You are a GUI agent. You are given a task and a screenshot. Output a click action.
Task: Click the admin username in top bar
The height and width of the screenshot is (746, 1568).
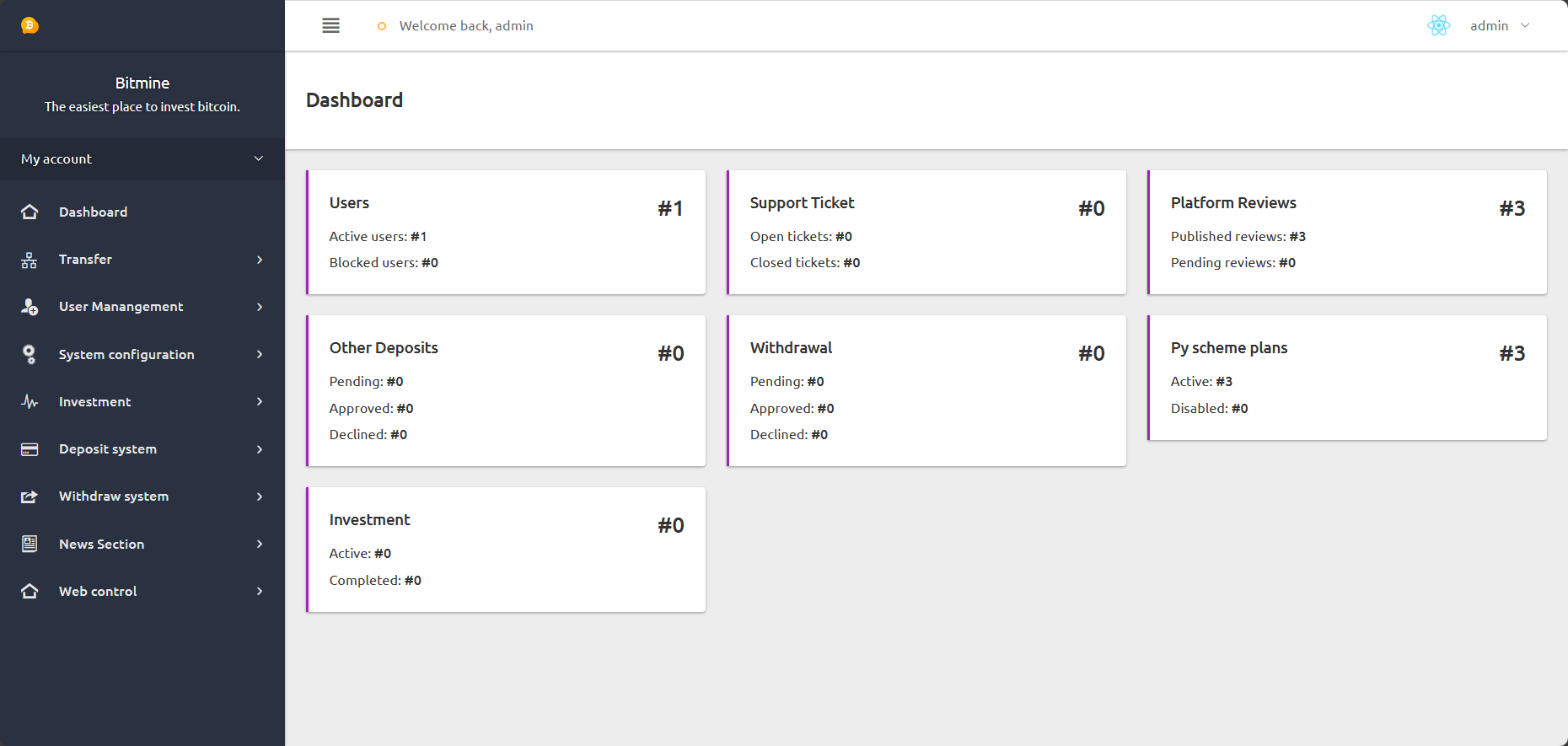[1489, 26]
